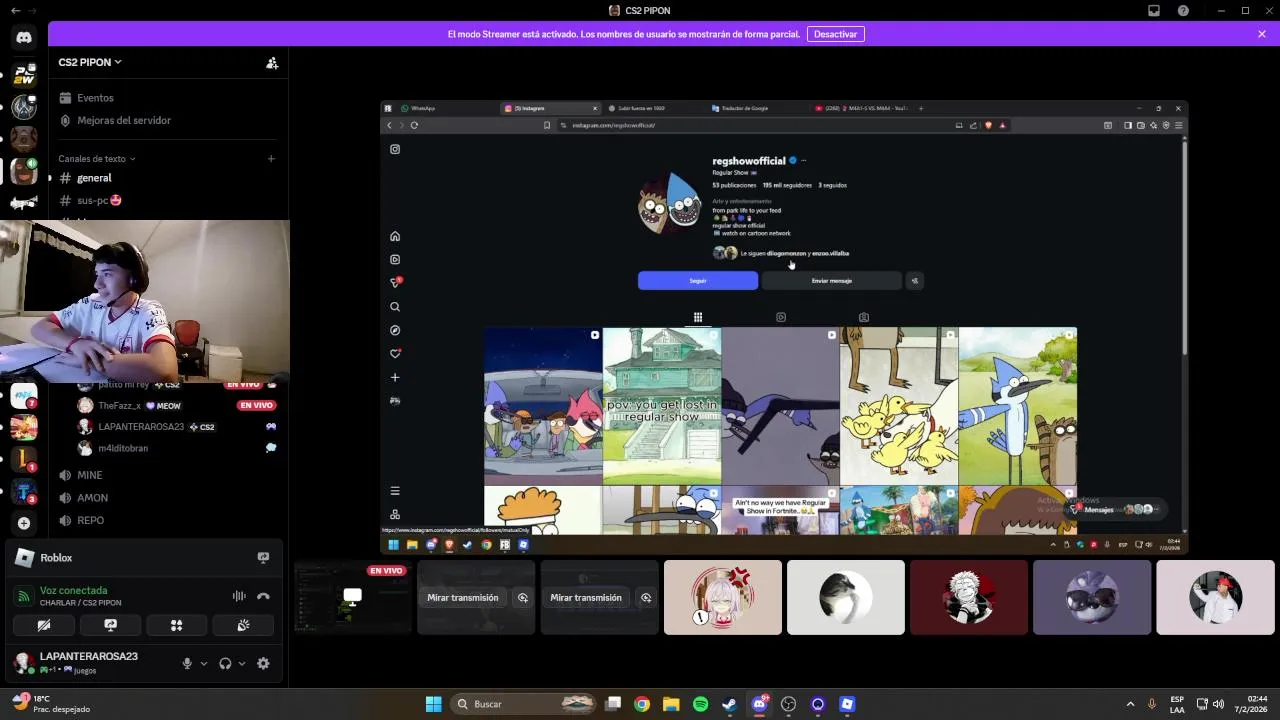Click the taskbar Buscar search box
Viewport: 1280px width, 720px height.
[524, 704]
